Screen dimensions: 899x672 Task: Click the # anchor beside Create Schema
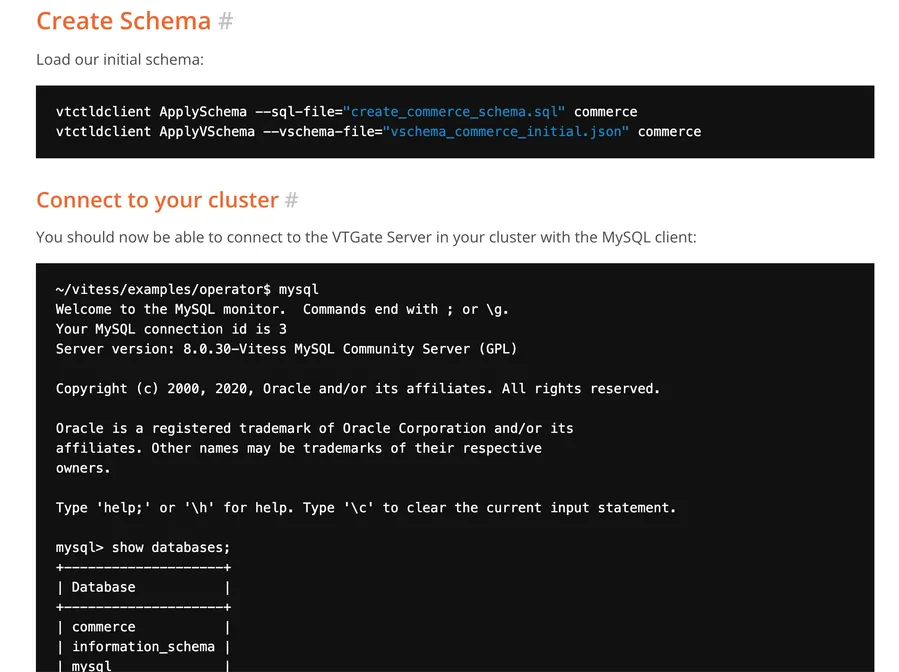point(226,21)
